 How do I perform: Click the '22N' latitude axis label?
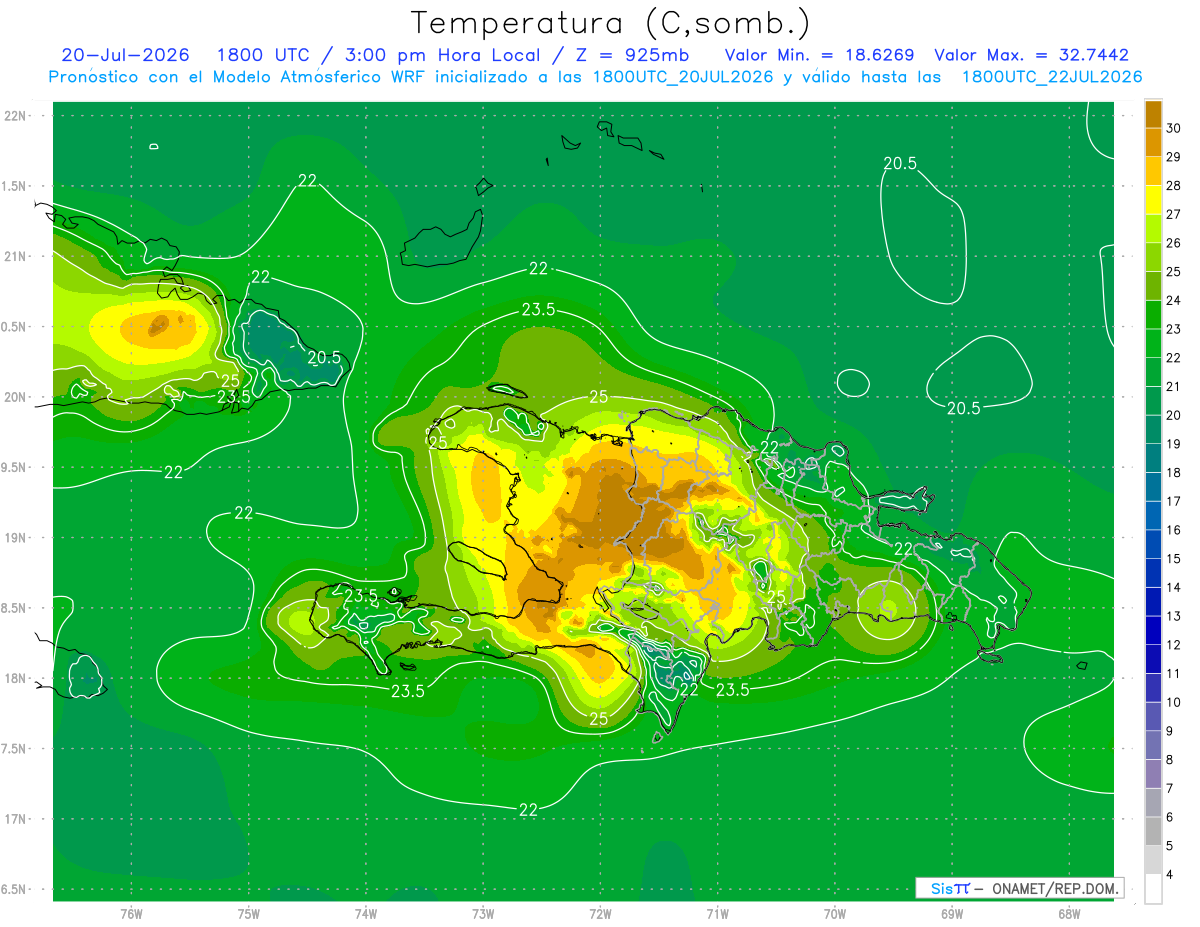(16, 116)
